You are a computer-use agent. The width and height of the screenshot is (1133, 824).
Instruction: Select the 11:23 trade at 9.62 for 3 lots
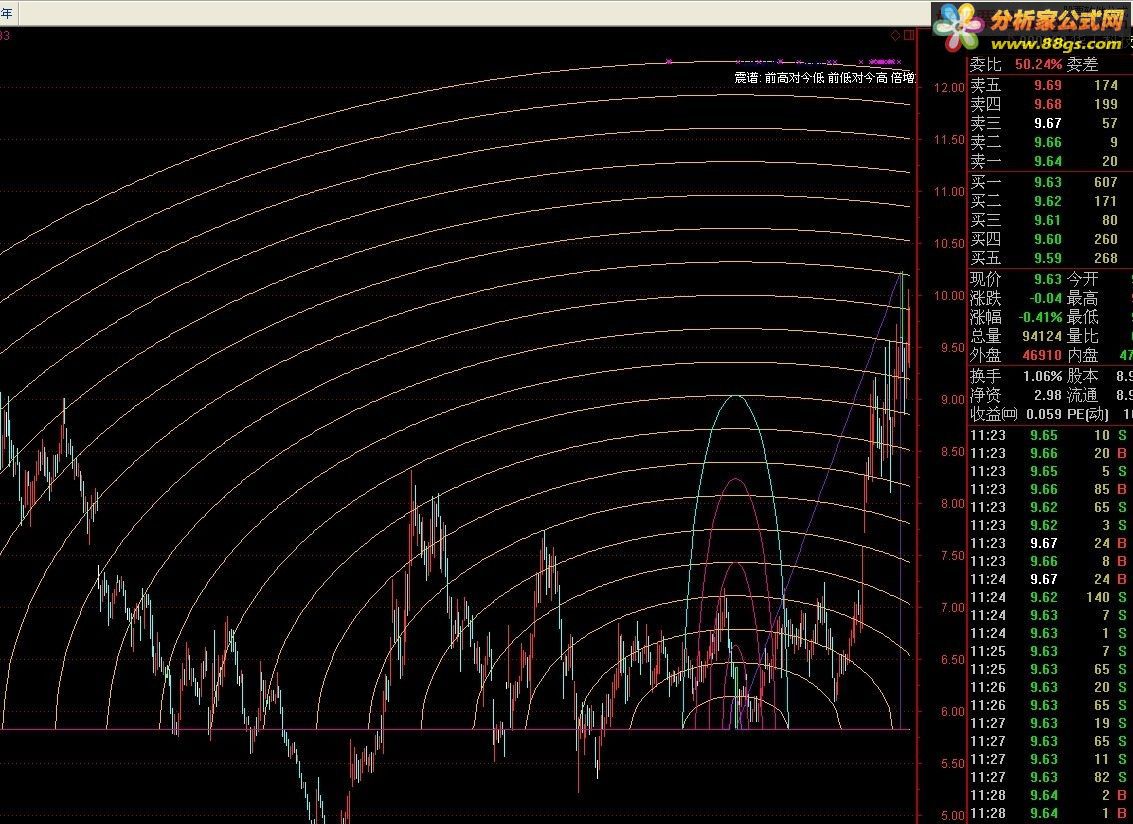pyautogui.click(x=1049, y=525)
